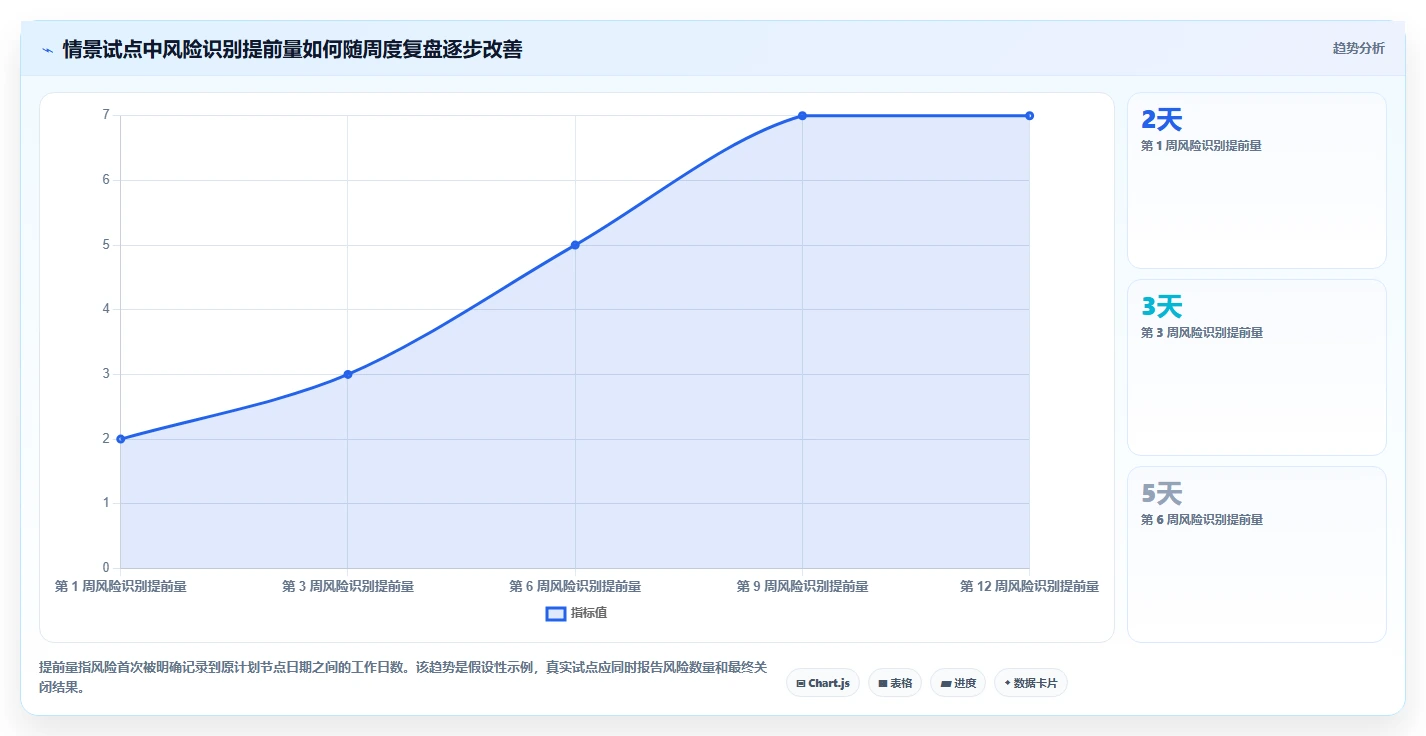Viewport: 1426px width, 736px height.
Task: Click the data point for week 1
Action: click(121, 439)
